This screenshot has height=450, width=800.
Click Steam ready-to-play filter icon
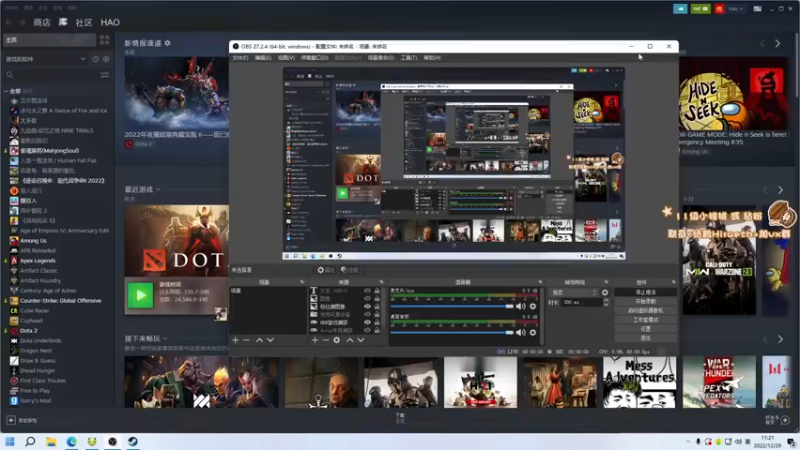[x=106, y=59]
